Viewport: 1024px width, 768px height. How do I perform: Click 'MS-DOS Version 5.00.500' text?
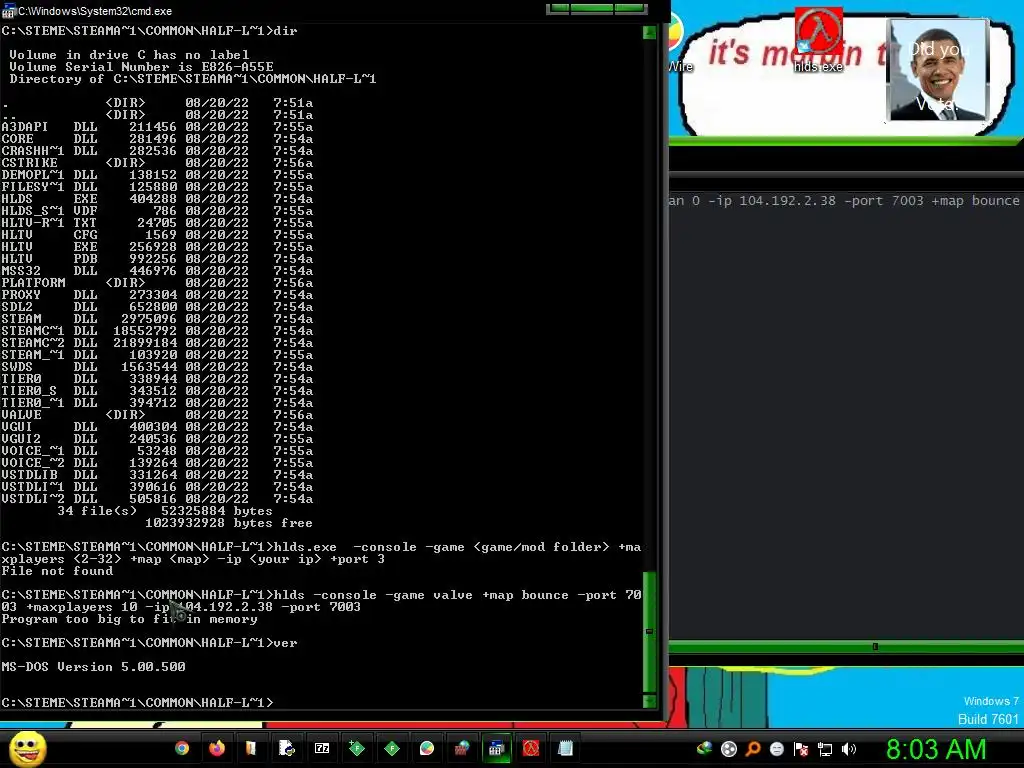93,667
